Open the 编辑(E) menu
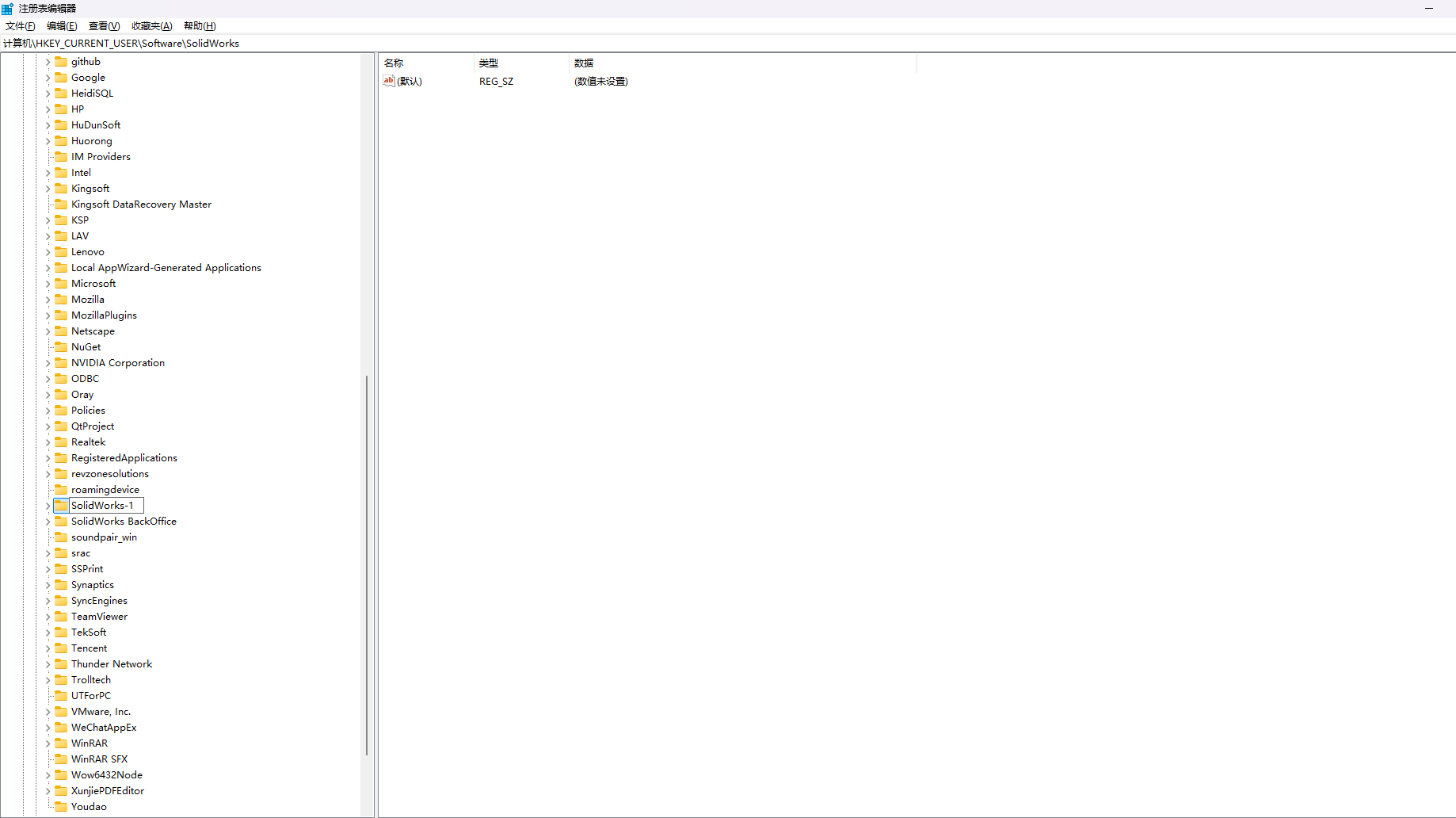 point(62,26)
